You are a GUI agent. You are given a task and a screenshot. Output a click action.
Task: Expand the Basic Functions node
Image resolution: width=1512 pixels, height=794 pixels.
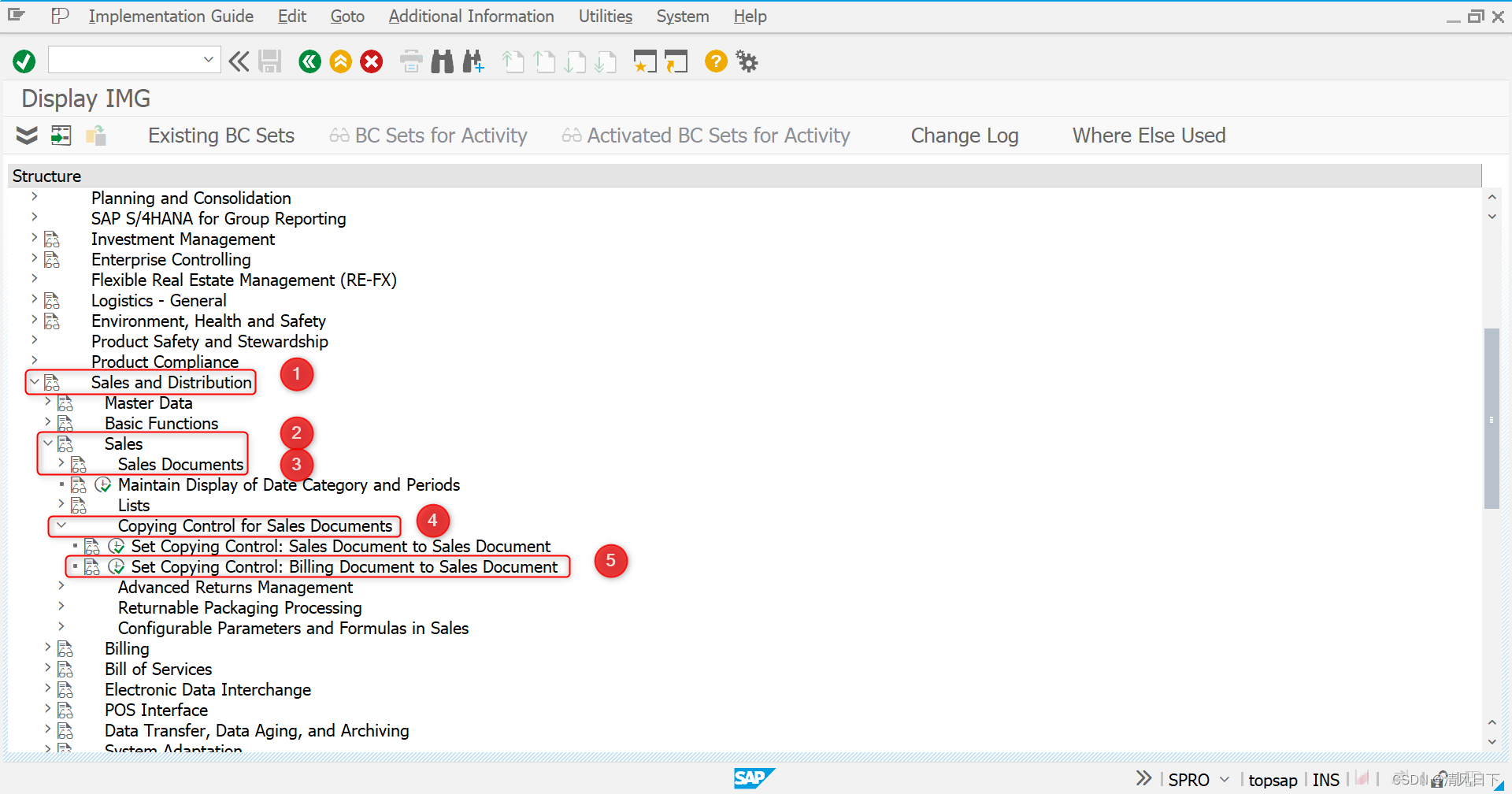[x=48, y=422]
